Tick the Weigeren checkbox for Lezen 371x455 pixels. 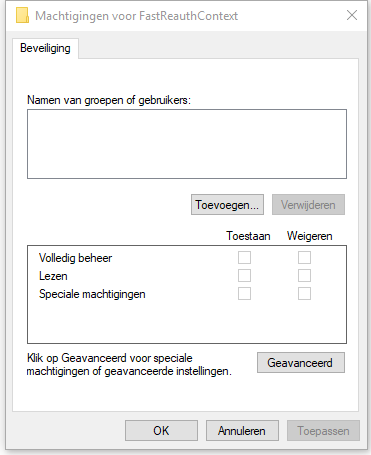pos(304,276)
